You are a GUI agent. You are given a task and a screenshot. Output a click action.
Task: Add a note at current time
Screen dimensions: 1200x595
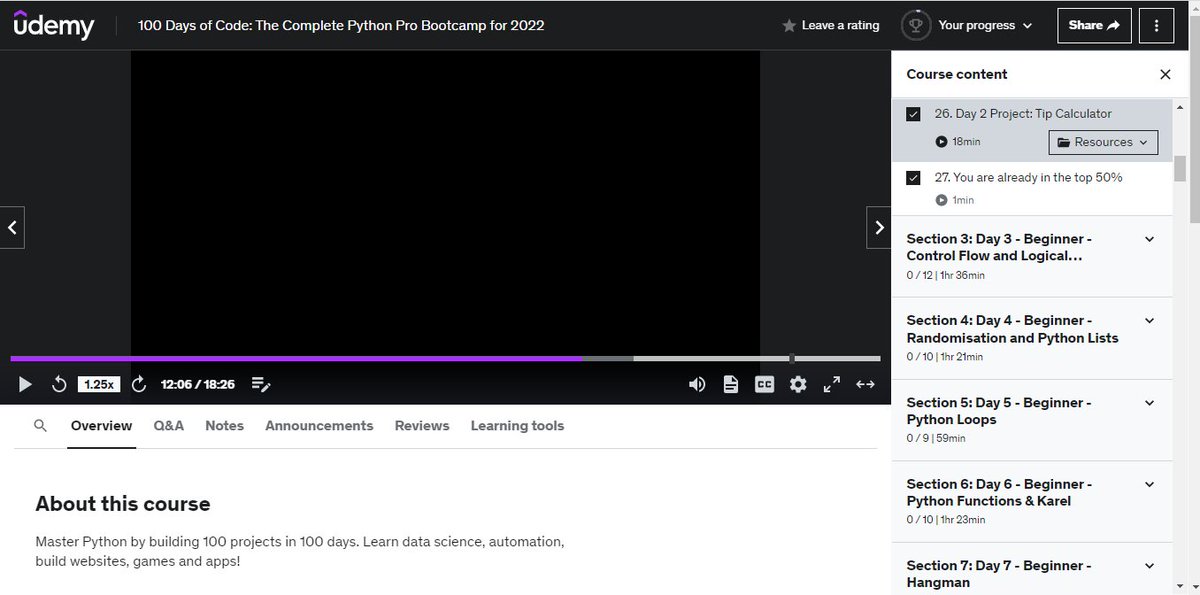(261, 384)
